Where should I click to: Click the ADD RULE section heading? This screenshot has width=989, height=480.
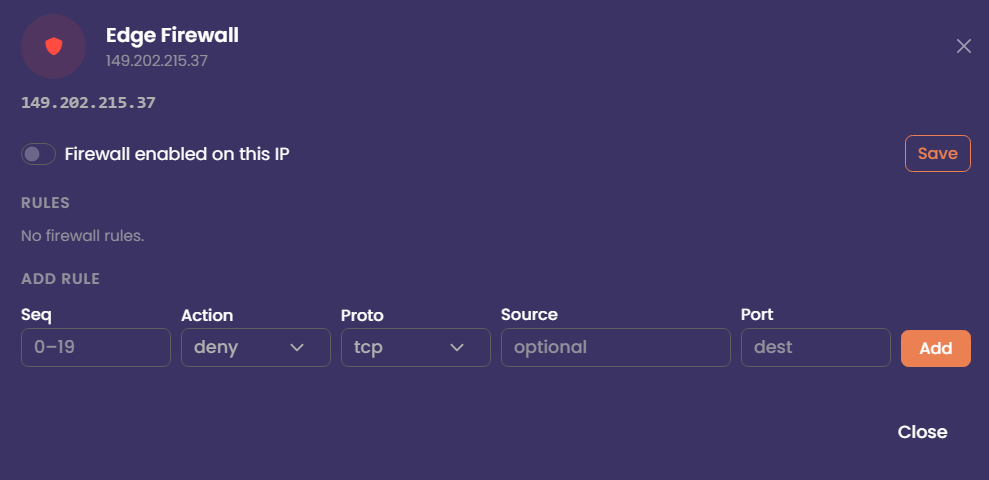pos(61,279)
